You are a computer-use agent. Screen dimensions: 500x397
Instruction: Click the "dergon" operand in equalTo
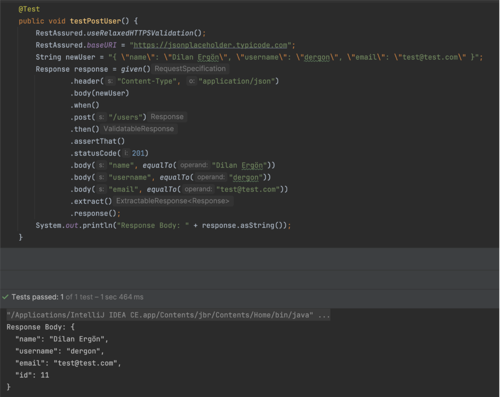tap(246, 177)
